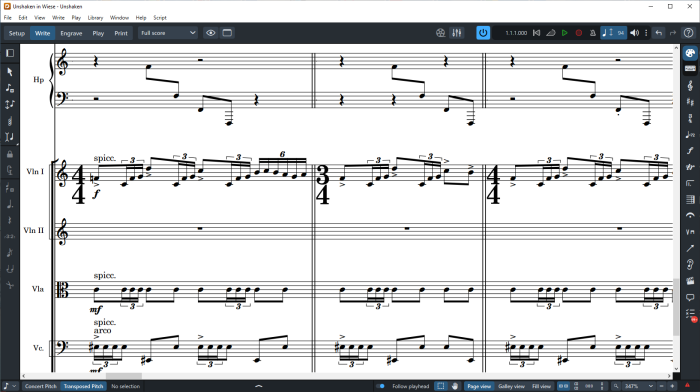Open the Key Signatures panel icon
700x392 pixels.
pos(690,102)
